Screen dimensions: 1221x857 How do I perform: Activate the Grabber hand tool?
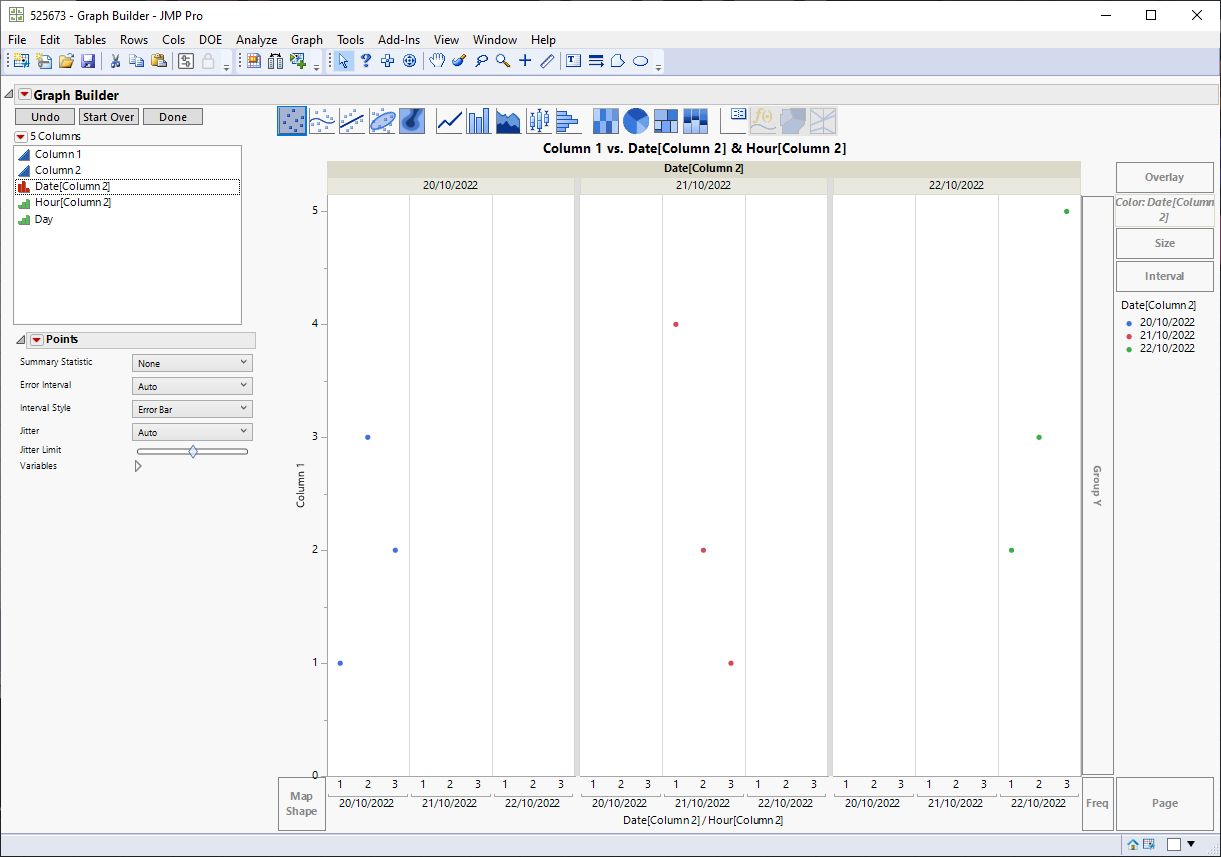[x=437, y=61]
